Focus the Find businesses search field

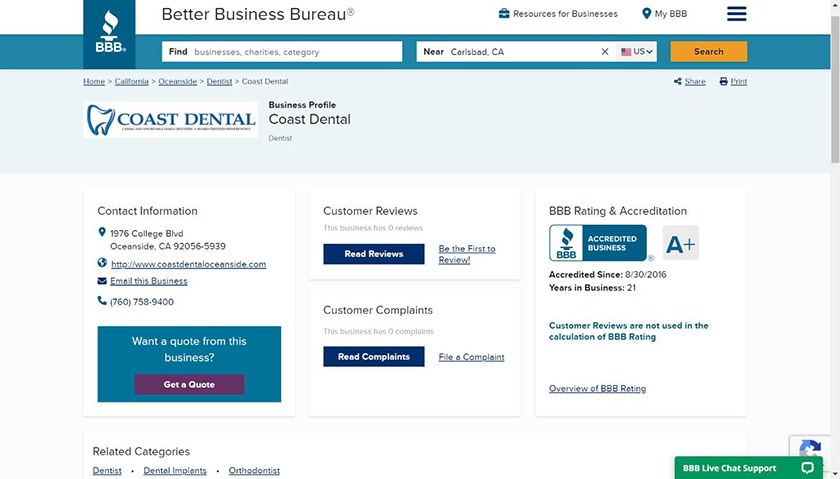282,51
